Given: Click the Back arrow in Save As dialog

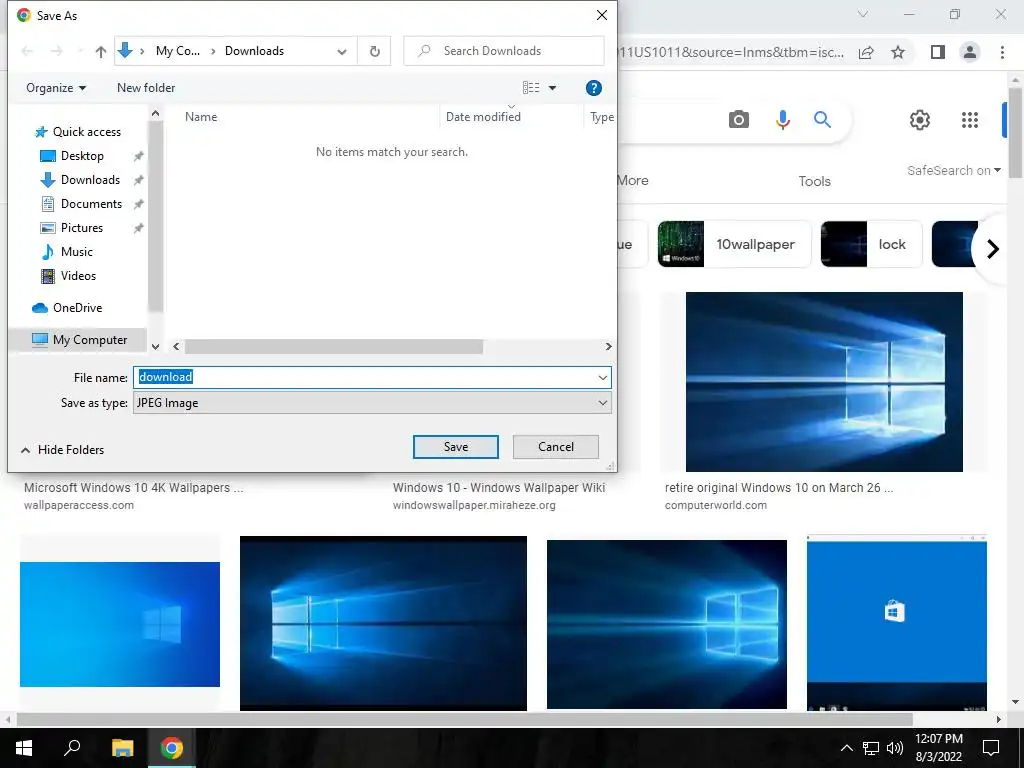Looking at the screenshot, I should click(27, 51).
